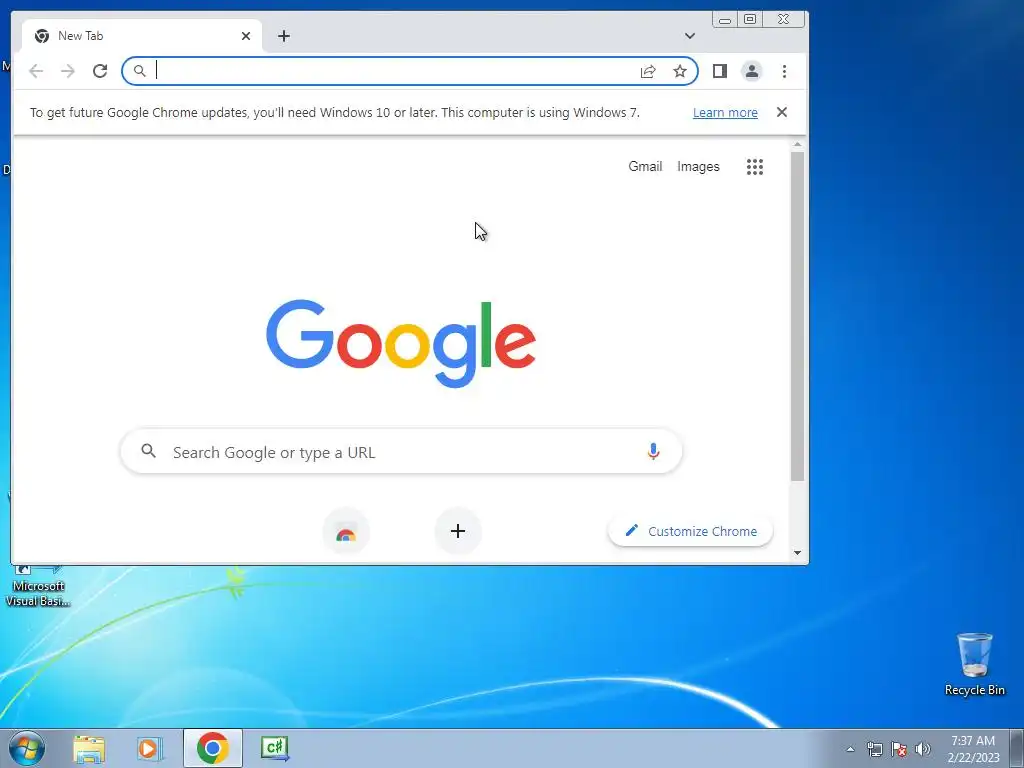Screen dimensions: 1024x768
Task: Open the Learn more link
Action: 725,112
